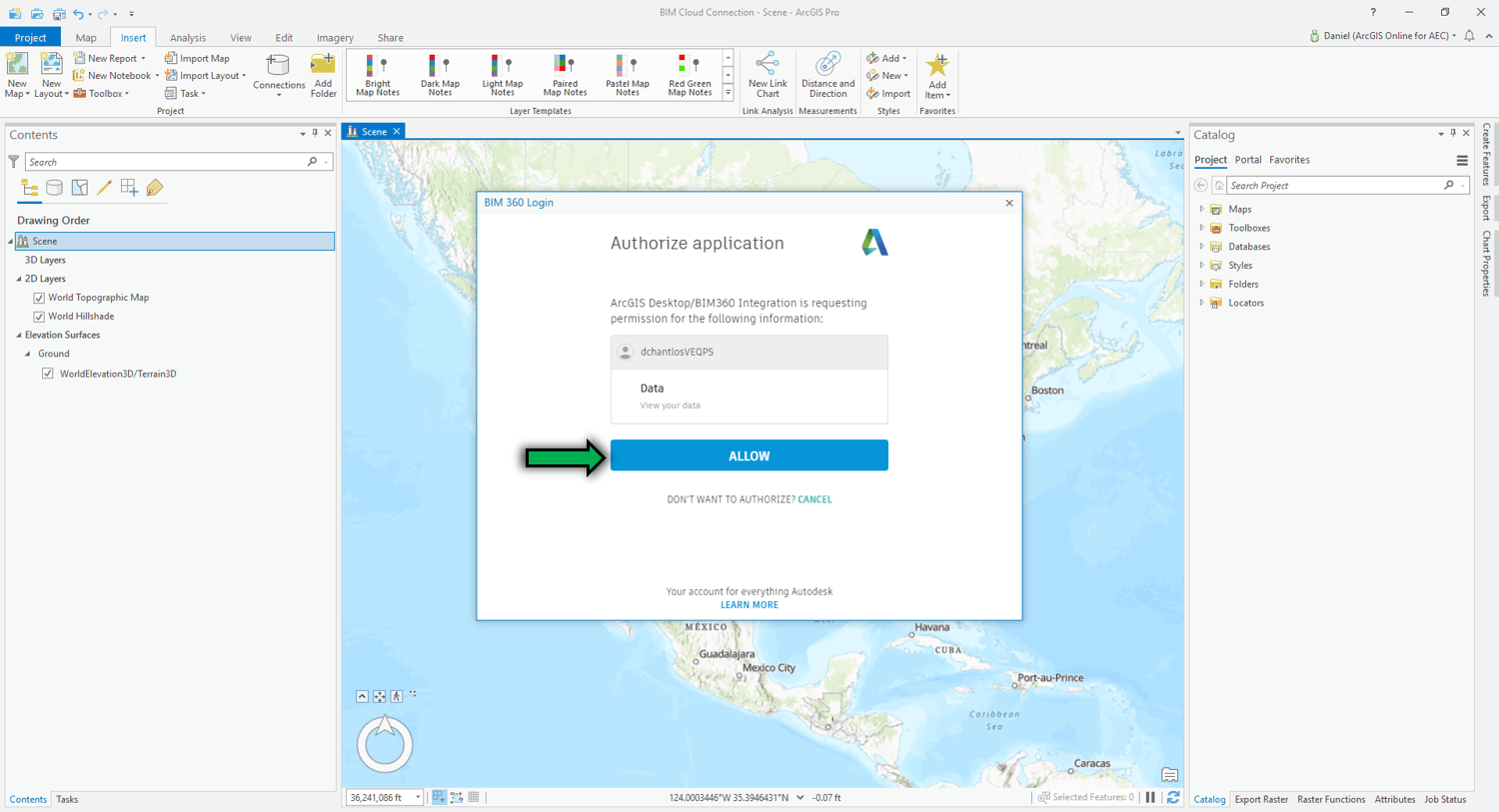Choose the Red Green Map Notes template
1499x812 pixels.
point(690,76)
